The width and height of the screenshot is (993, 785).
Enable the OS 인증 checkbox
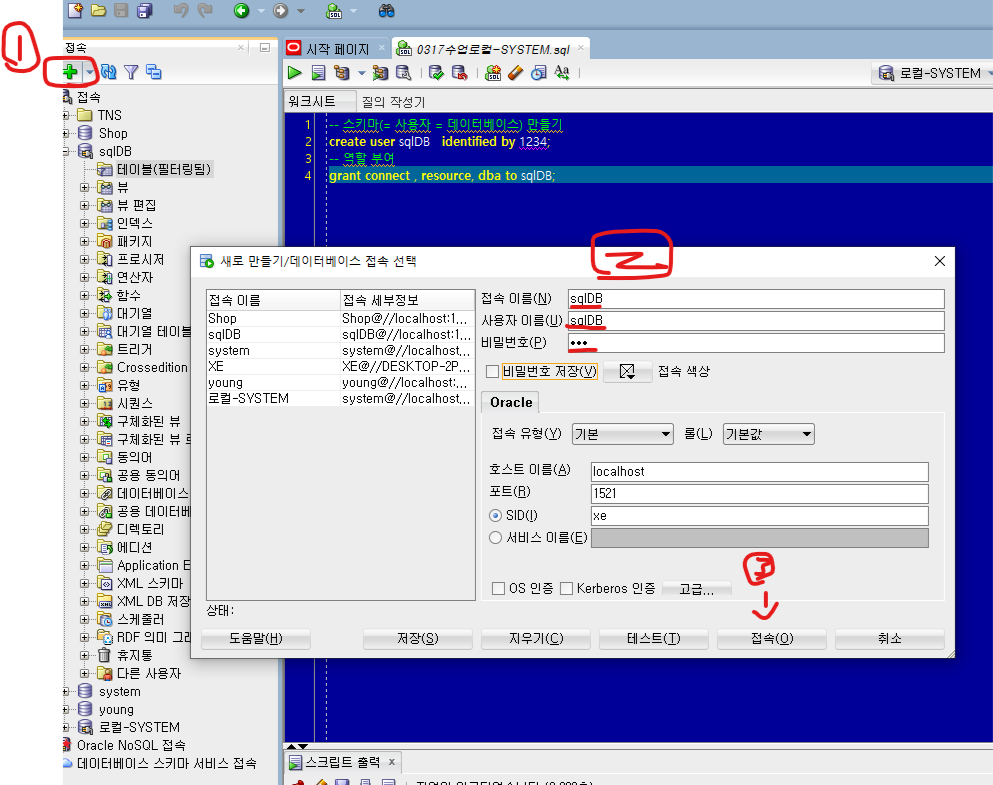pyautogui.click(x=498, y=589)
